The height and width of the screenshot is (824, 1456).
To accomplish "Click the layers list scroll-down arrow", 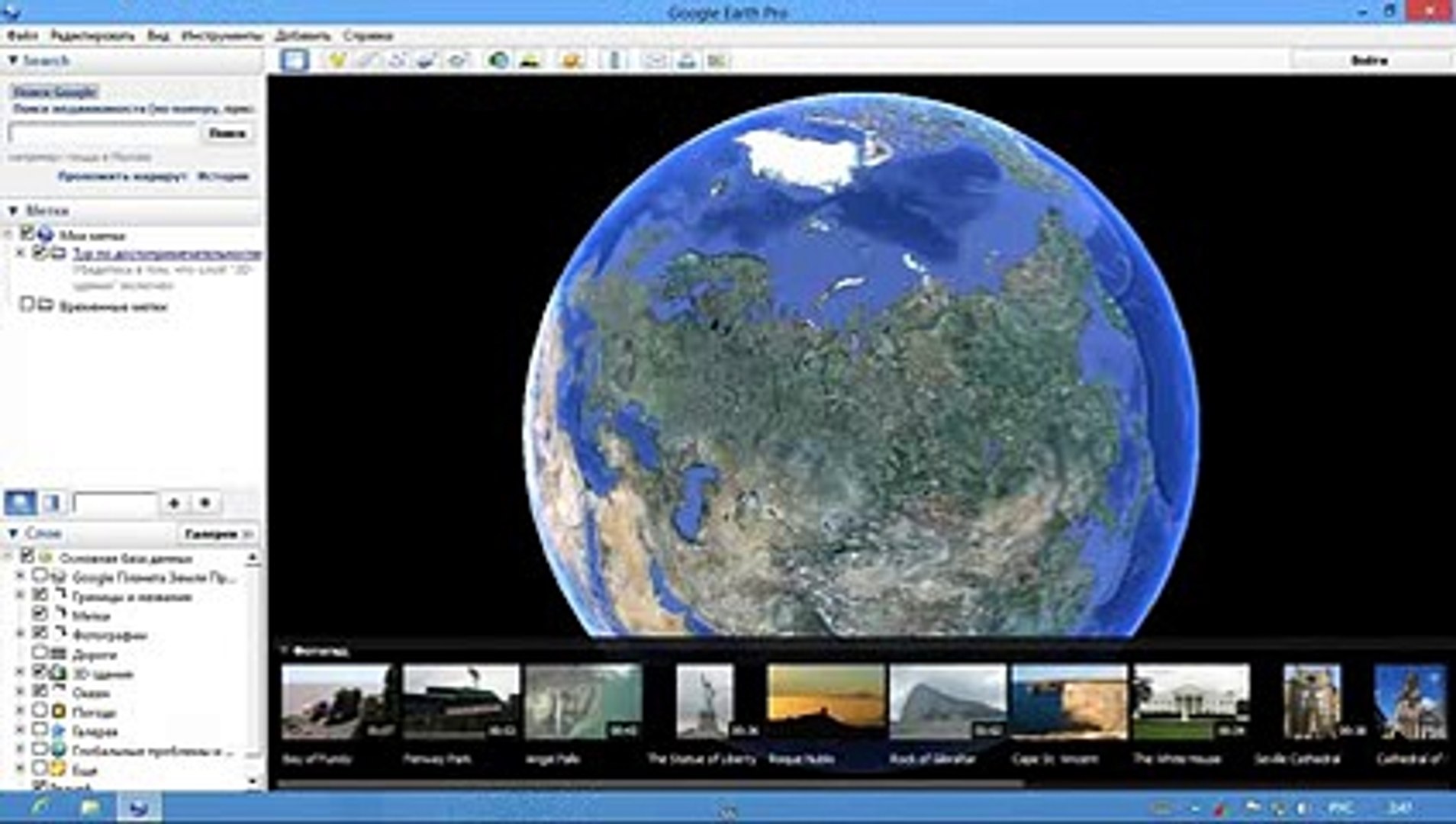I will pyautogui.click(x=253, y=781).
